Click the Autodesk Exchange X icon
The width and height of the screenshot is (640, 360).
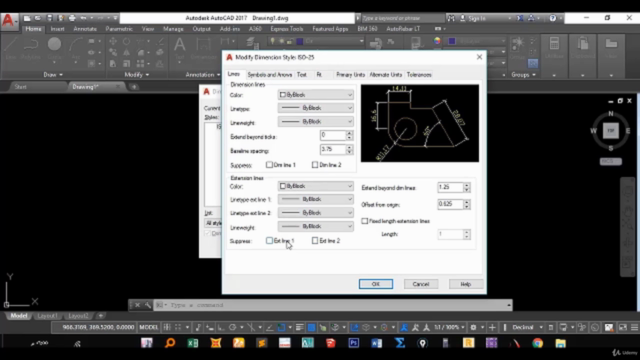[520, 18]
